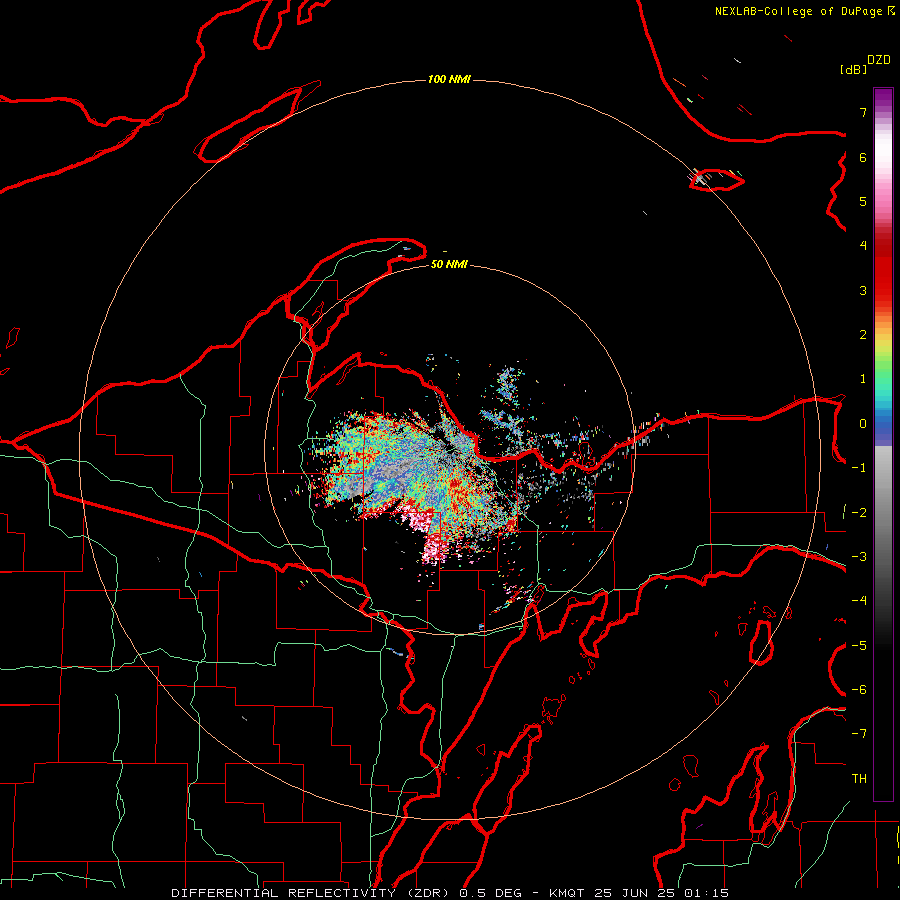Image resolution: width=900 pixels, height=900 pixels.
Task: Click the 50 NMI range ring label
Action: click(449, 264)
